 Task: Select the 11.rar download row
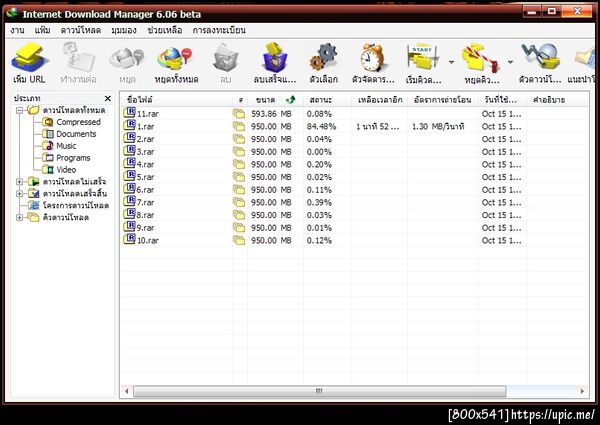click(354, 114)
